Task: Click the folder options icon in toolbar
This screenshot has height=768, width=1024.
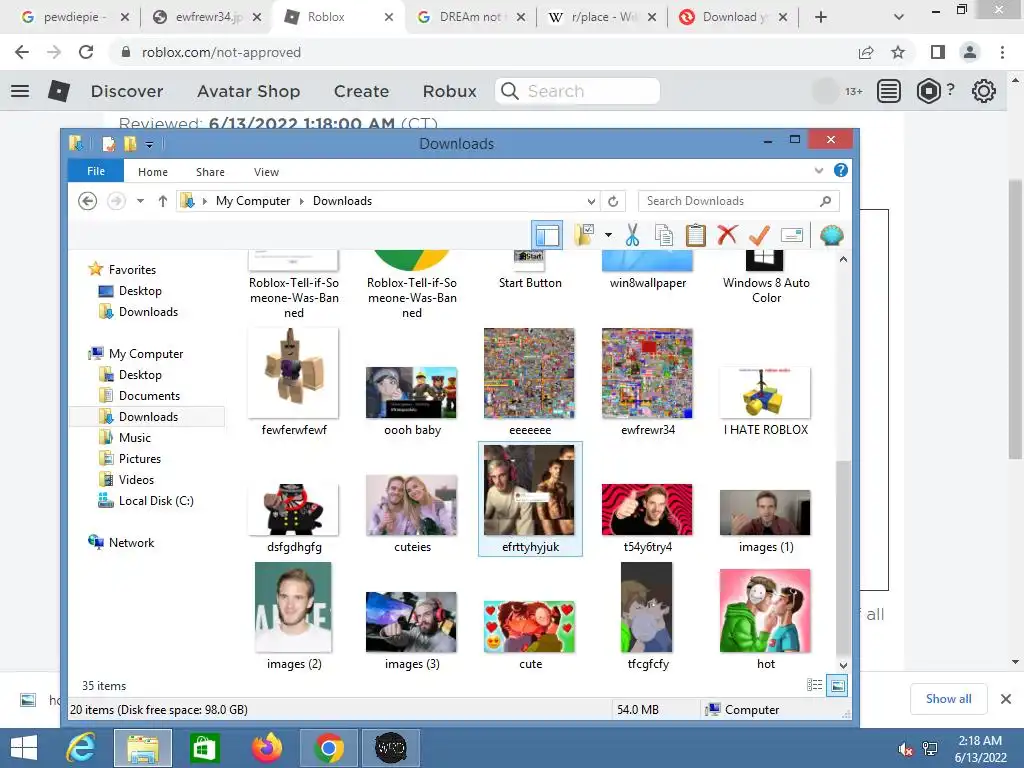Action: point(584,235)
